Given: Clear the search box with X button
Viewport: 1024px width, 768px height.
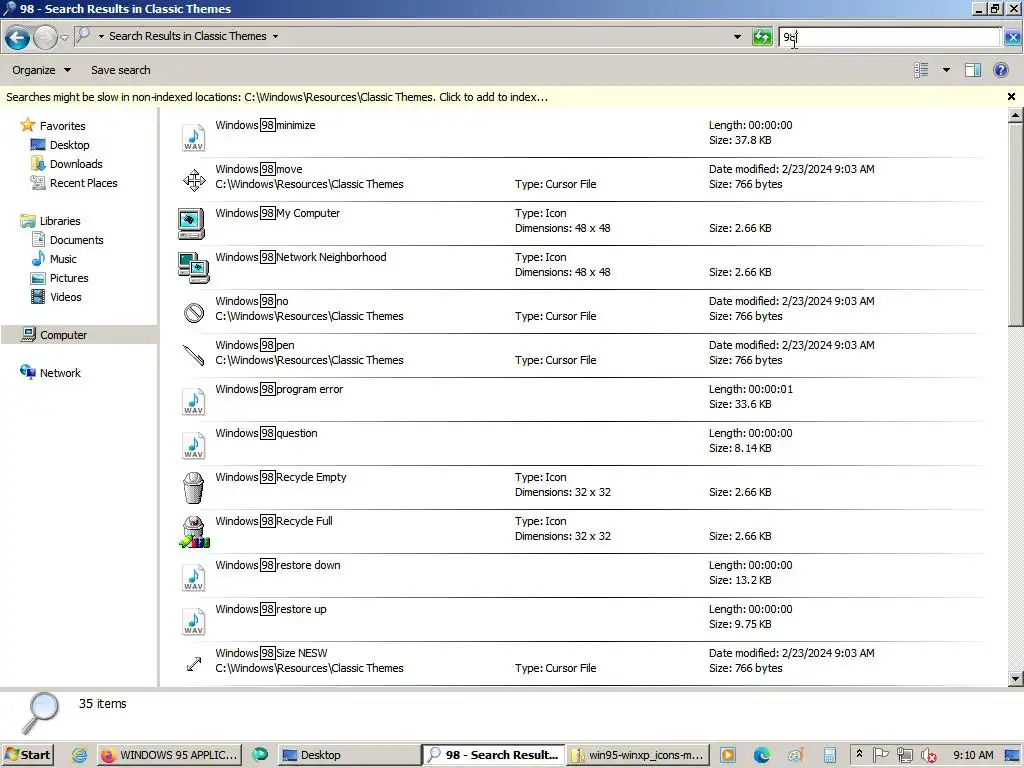Looking at the screenshot, I should pos(1013,37).
